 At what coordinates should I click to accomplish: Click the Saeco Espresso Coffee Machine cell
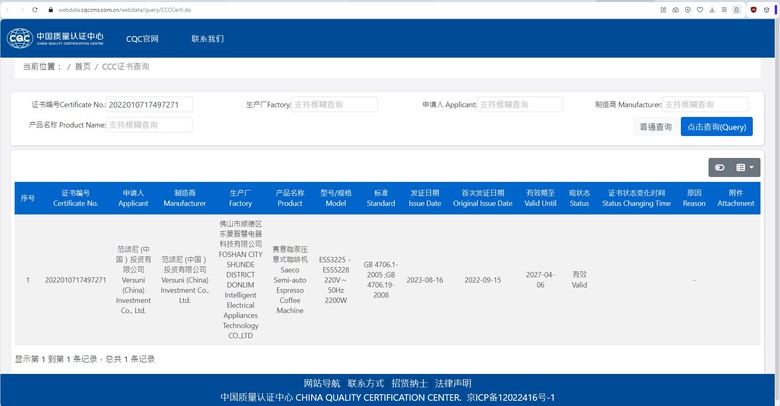(x=290, y=280)
